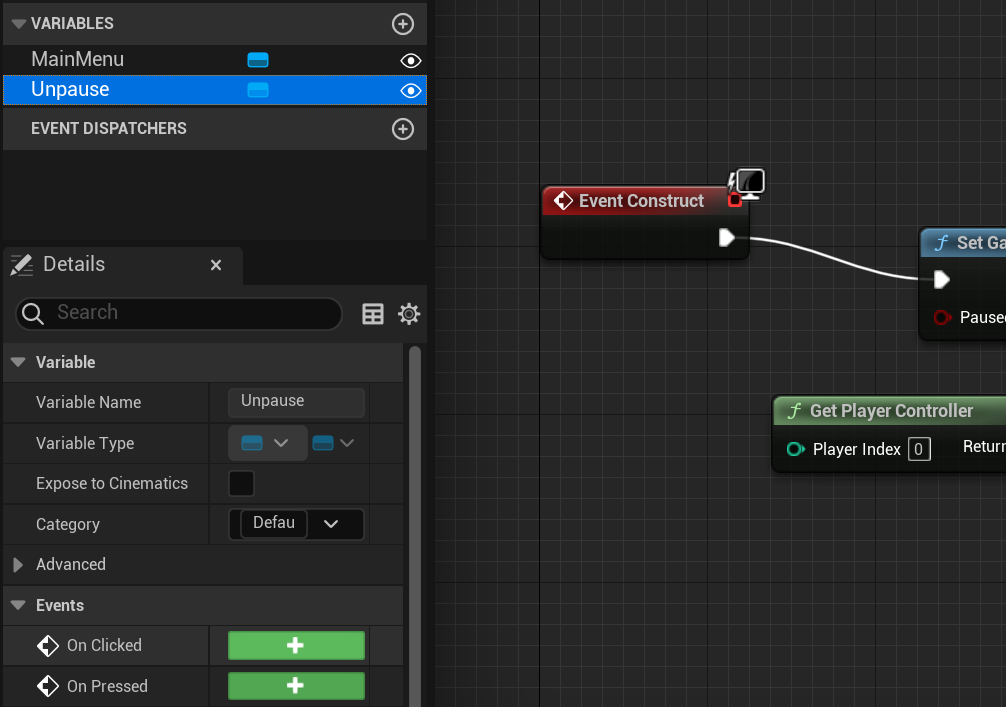Image resolution: width=1006 pixels, height=707 pixels.
Task: Add On Clicked event
Action: click(296, 645)
